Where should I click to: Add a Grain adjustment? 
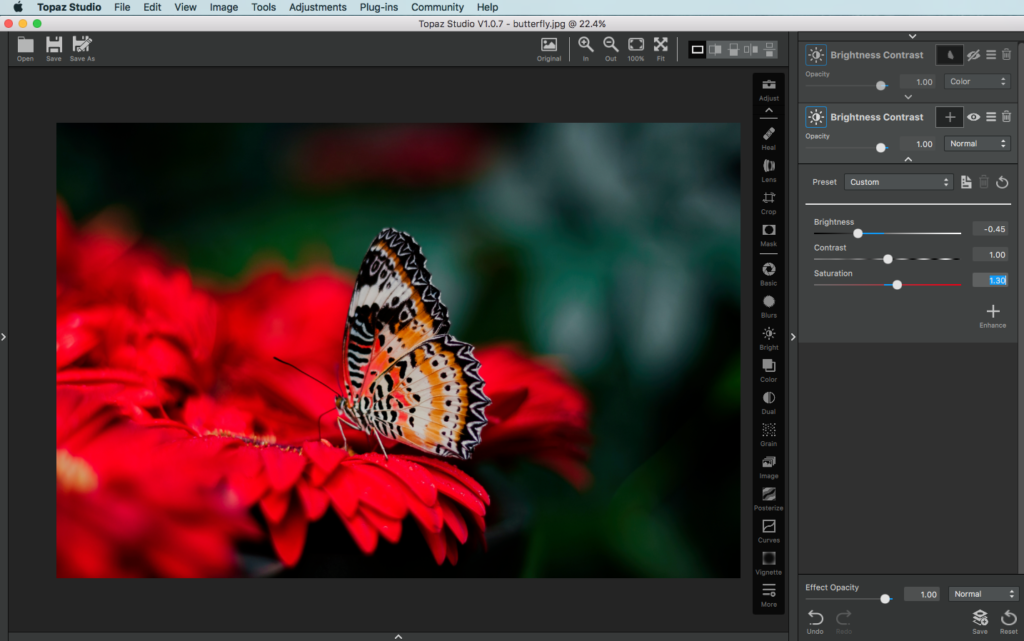[x=769, y=434]
